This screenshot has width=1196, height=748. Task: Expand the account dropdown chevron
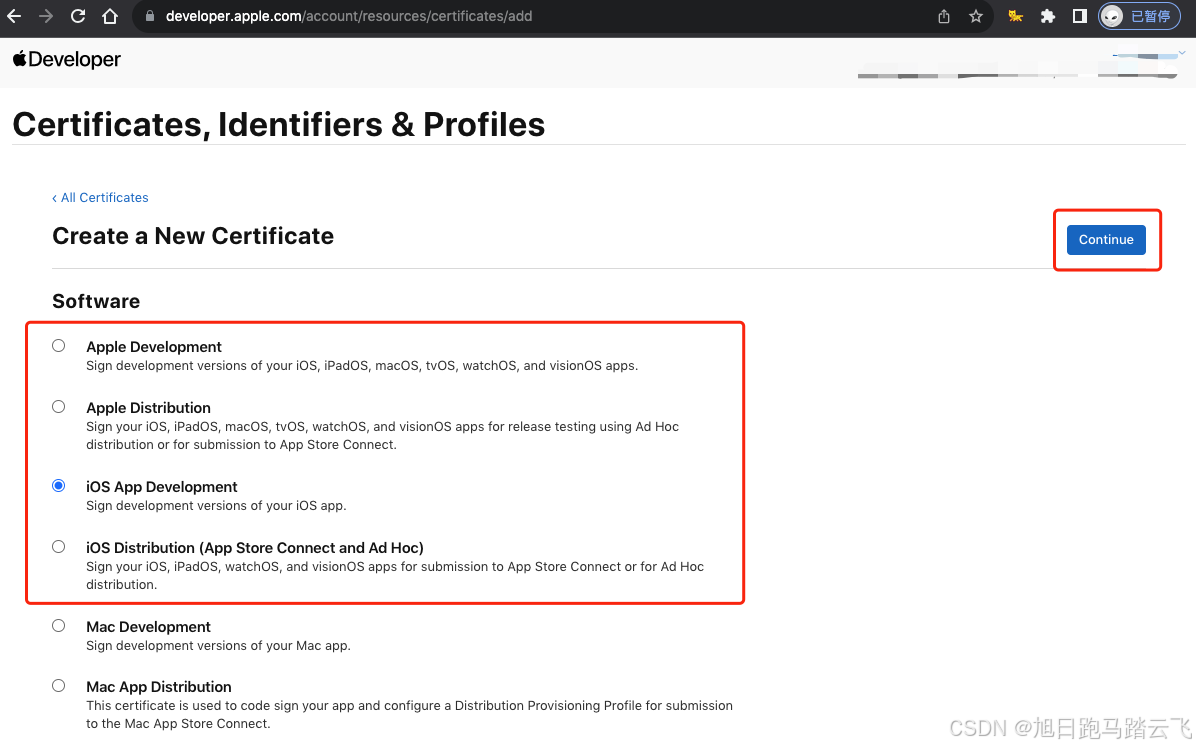point(1182,53)
